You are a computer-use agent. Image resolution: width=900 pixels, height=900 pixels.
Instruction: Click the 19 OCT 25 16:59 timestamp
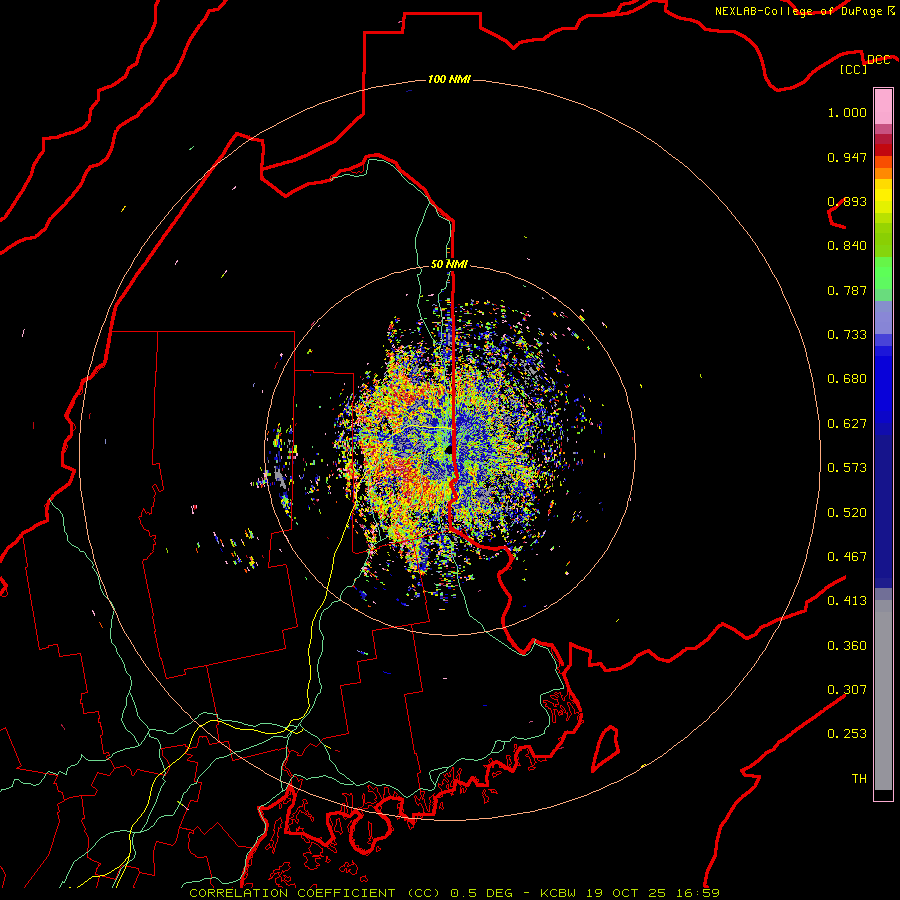[x=653, y=893]
